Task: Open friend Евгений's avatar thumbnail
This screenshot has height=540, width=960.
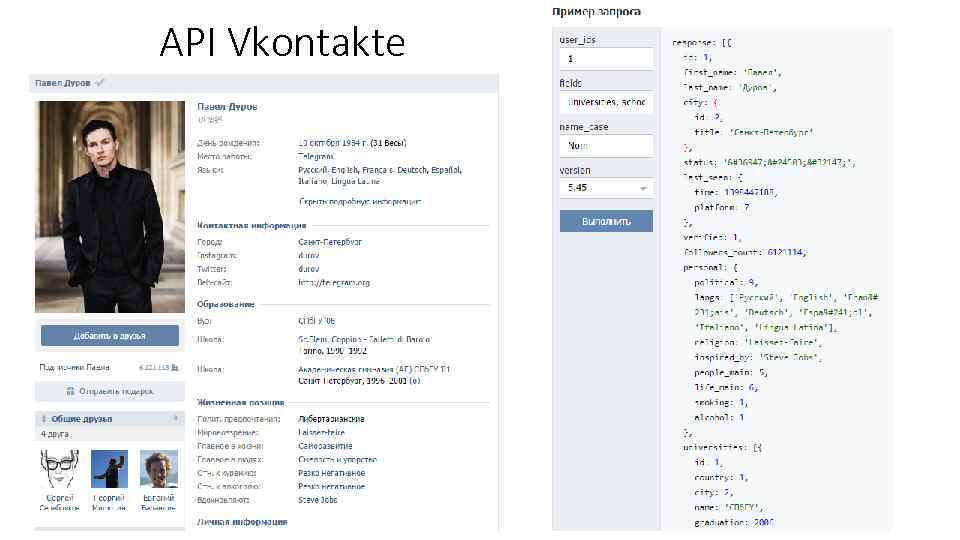Action: tap(159, 469)
